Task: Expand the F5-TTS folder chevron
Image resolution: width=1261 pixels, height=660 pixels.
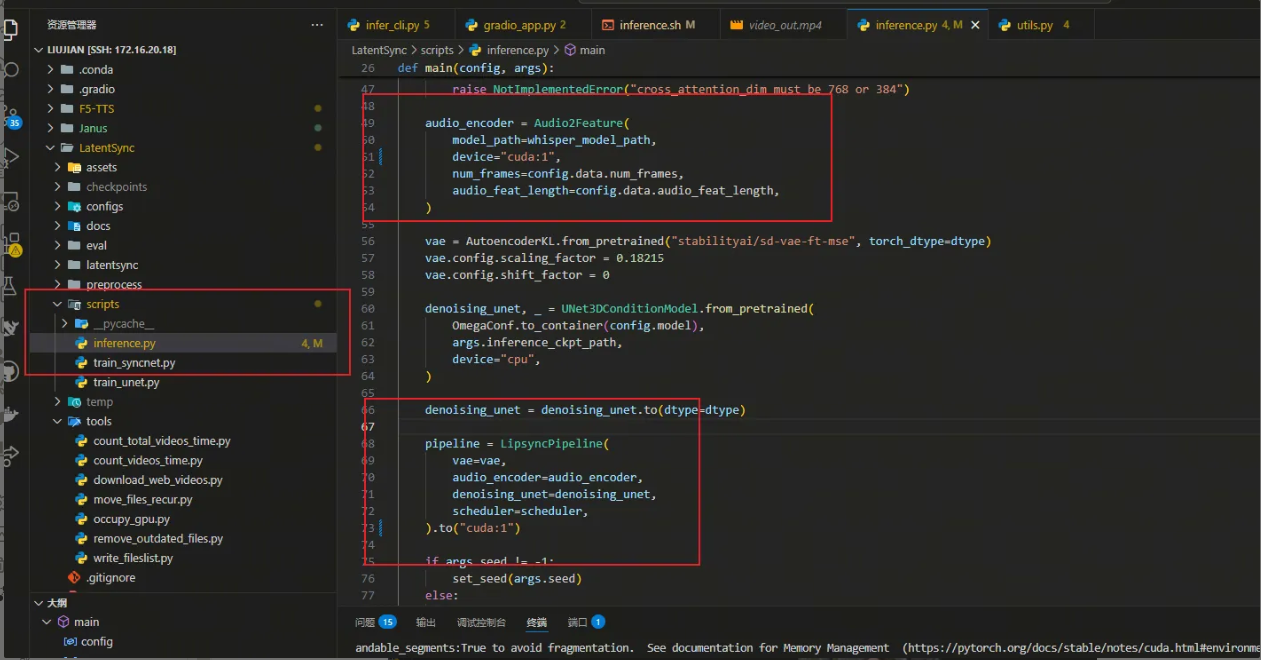Action: point(52,109)
